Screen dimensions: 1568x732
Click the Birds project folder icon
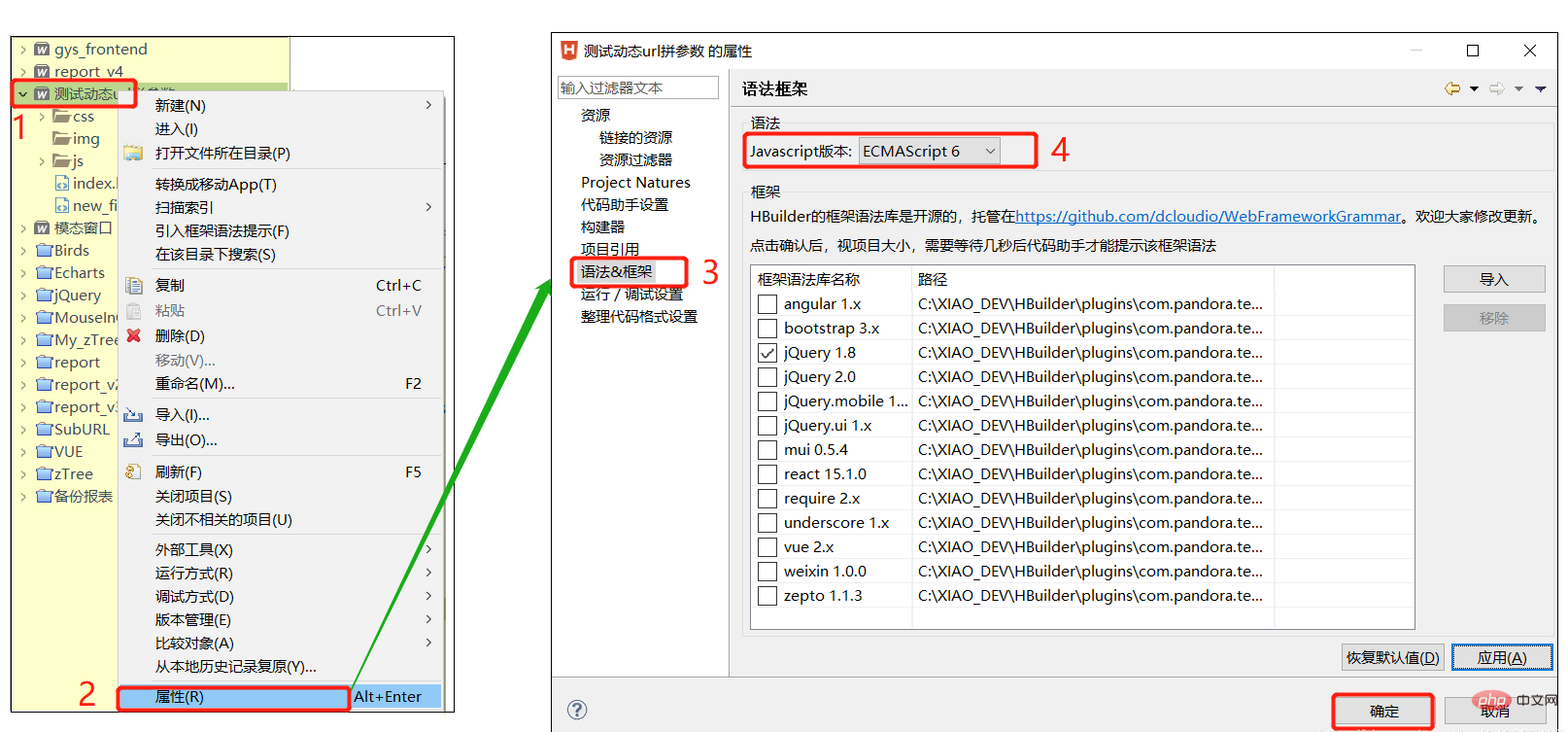[44, 251]
